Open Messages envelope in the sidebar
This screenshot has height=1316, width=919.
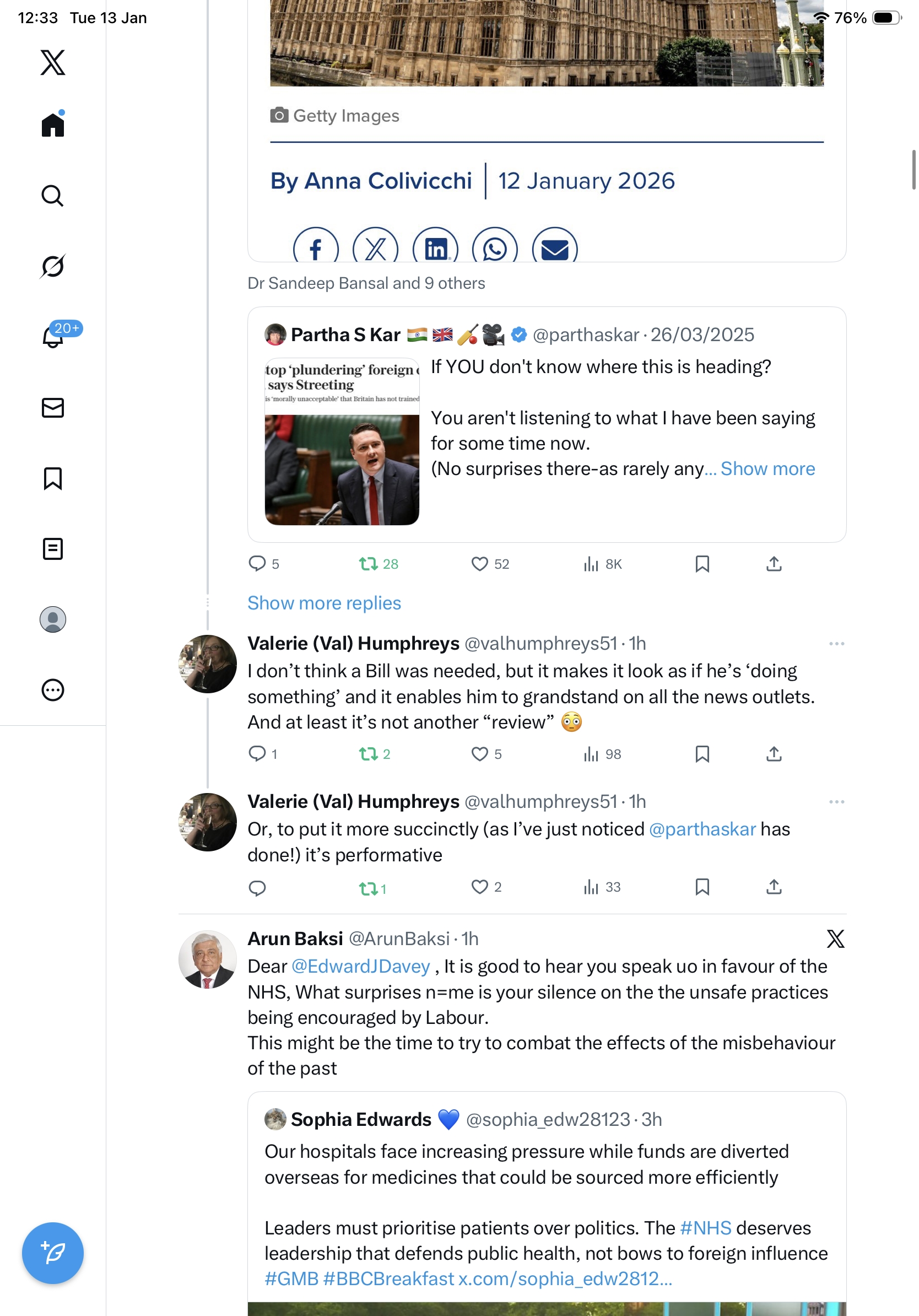(x=53, y=407)
